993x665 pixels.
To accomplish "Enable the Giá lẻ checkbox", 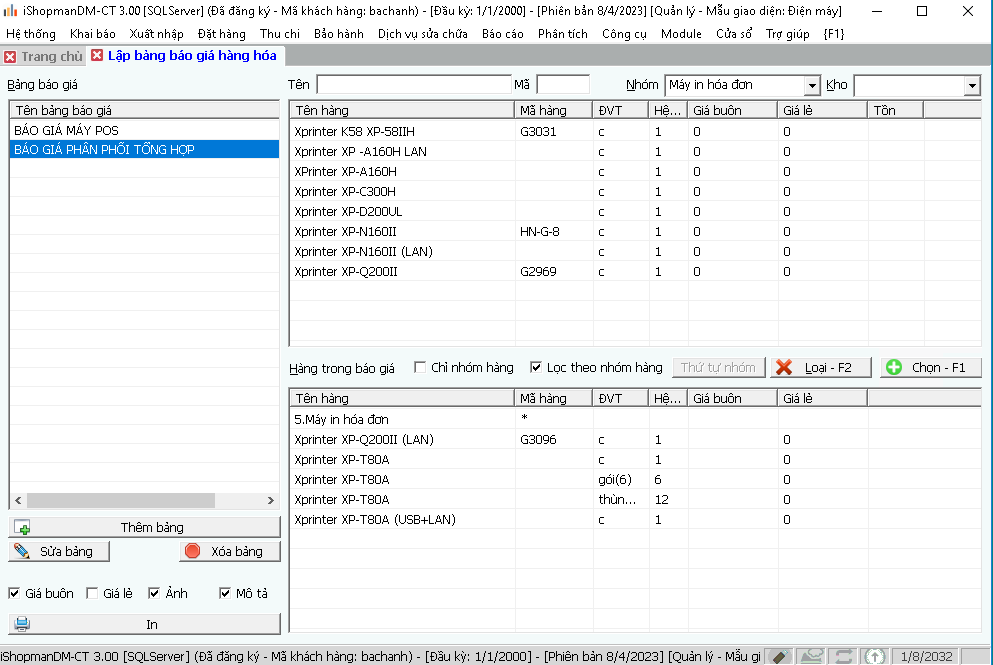I will point(92,593).
